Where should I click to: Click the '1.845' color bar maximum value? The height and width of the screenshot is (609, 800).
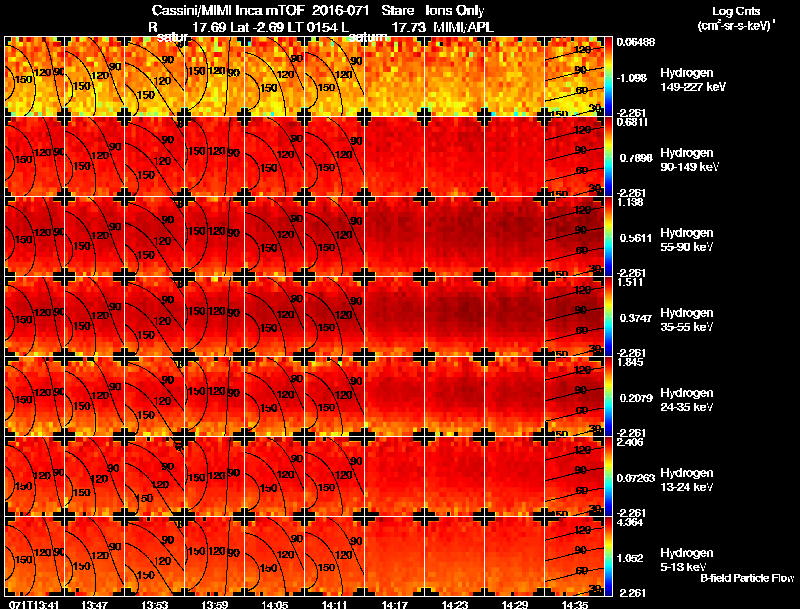point(630,363)
